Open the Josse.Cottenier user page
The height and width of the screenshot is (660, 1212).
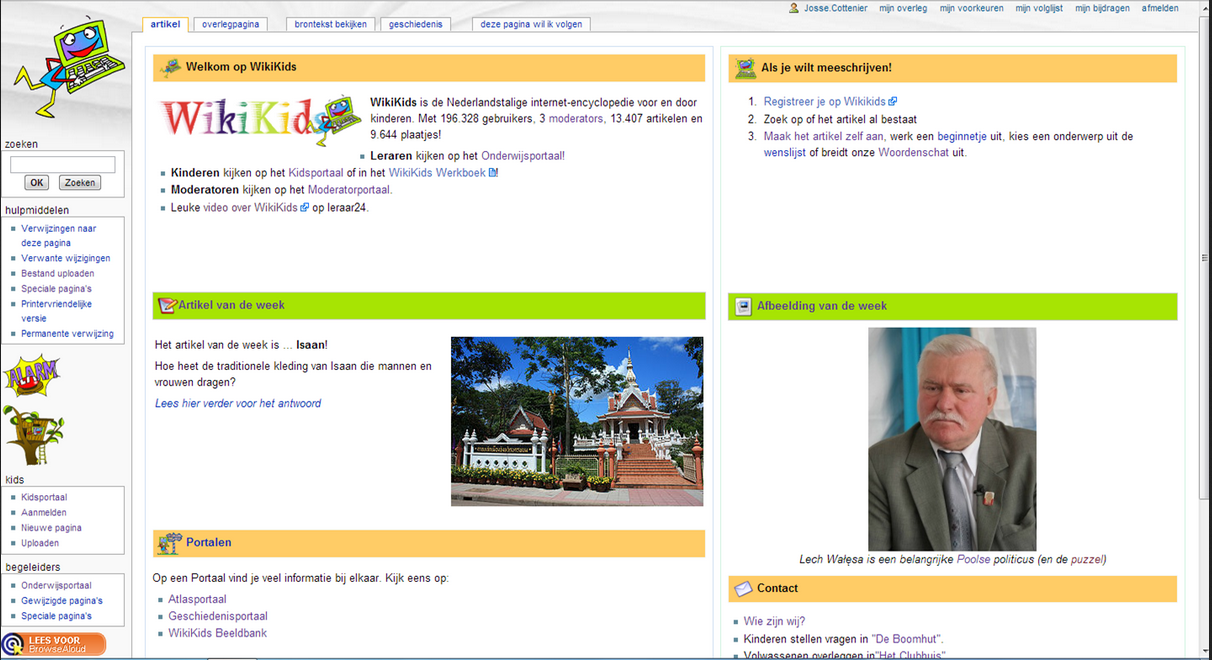coord(837,8)
